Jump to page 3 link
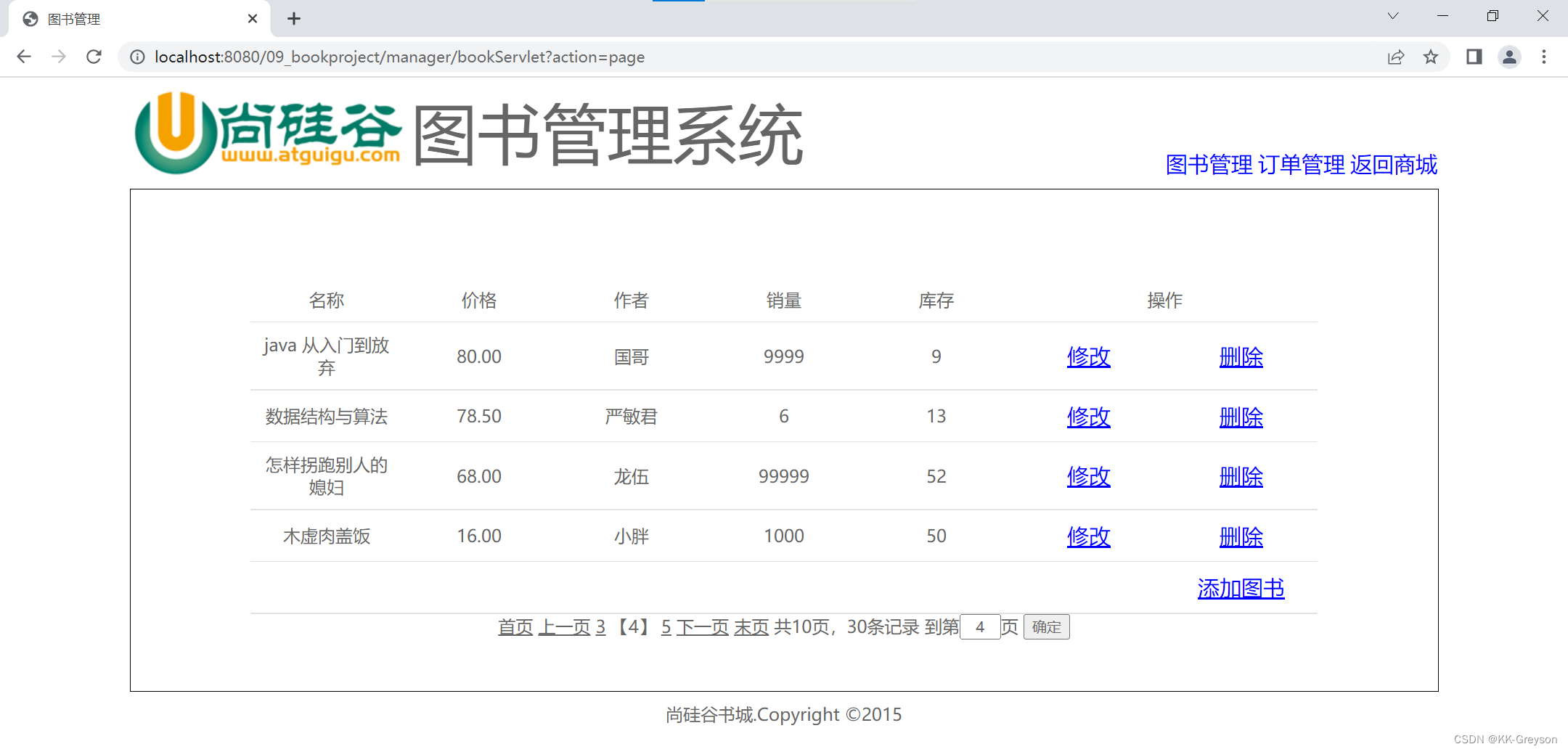This screenshot has height=752, width=1568. pos(600,626)
